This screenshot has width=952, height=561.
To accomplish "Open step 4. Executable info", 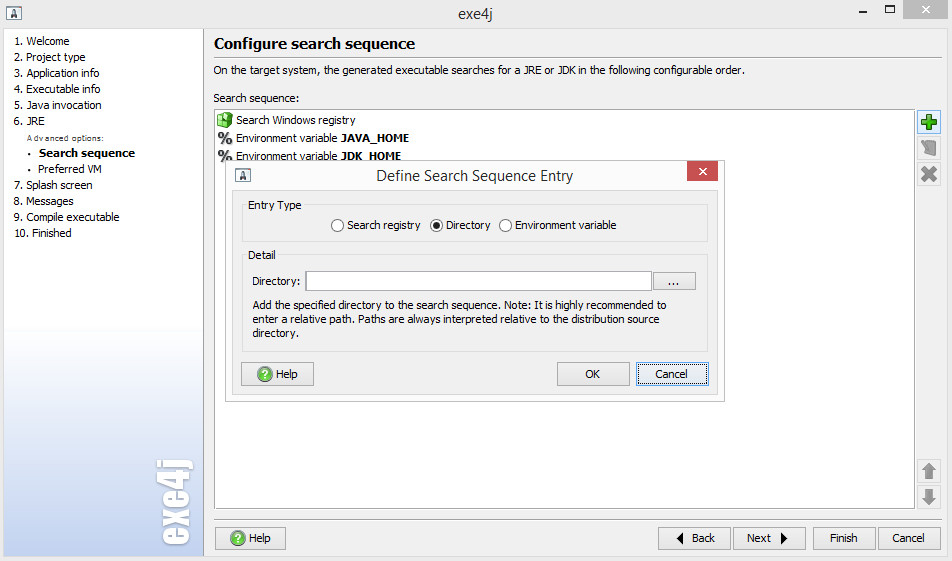I will [x=57, y=89].
